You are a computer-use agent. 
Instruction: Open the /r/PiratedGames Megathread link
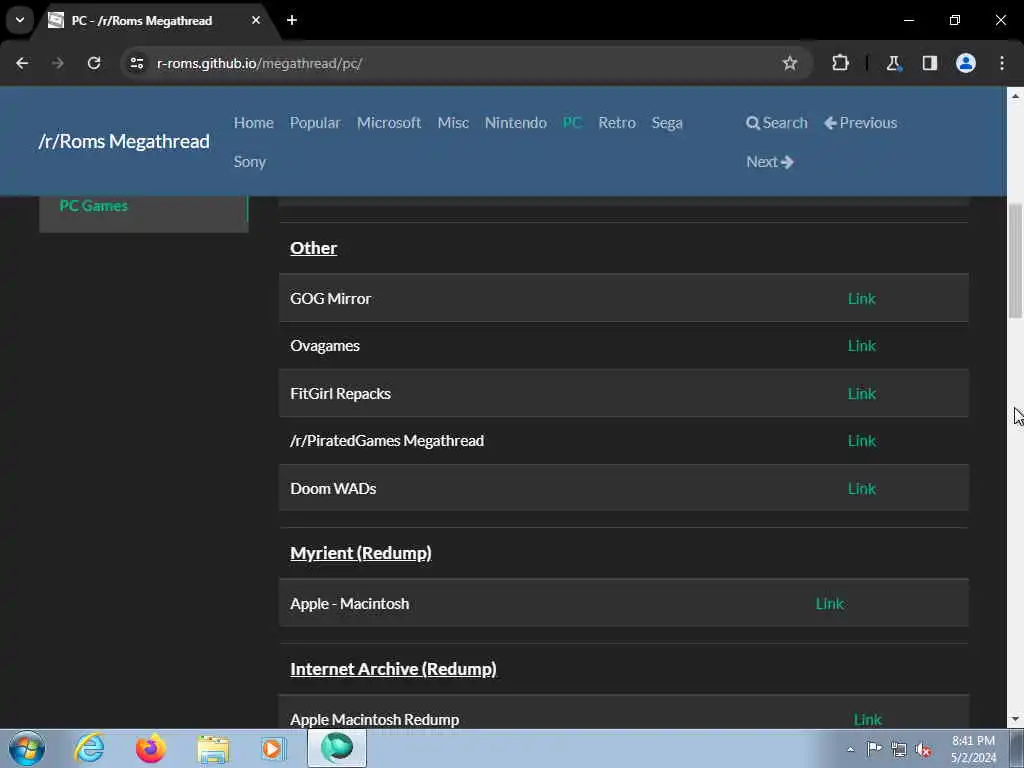(861, 441)
